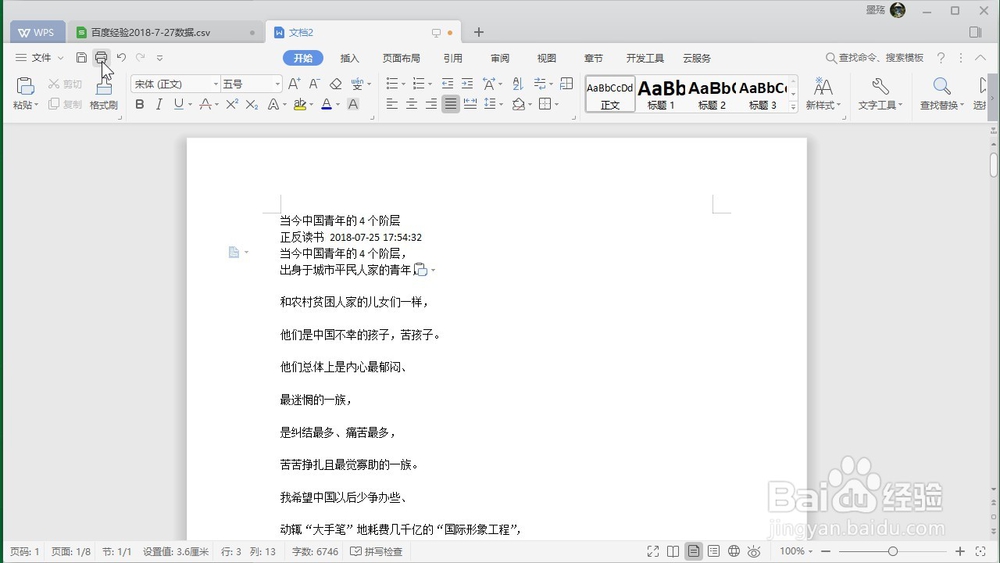Open the Text Tools (文字工具) wrench
Viewport: 1000px width, 563px height.
pos(880,93)
